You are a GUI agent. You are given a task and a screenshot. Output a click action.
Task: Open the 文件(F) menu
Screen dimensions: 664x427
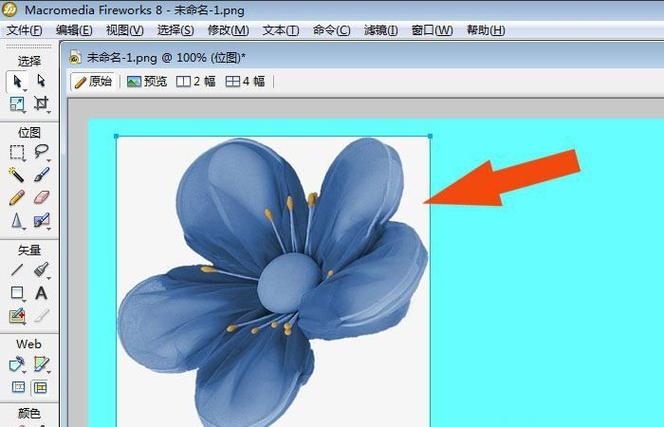tap(24, 30)
